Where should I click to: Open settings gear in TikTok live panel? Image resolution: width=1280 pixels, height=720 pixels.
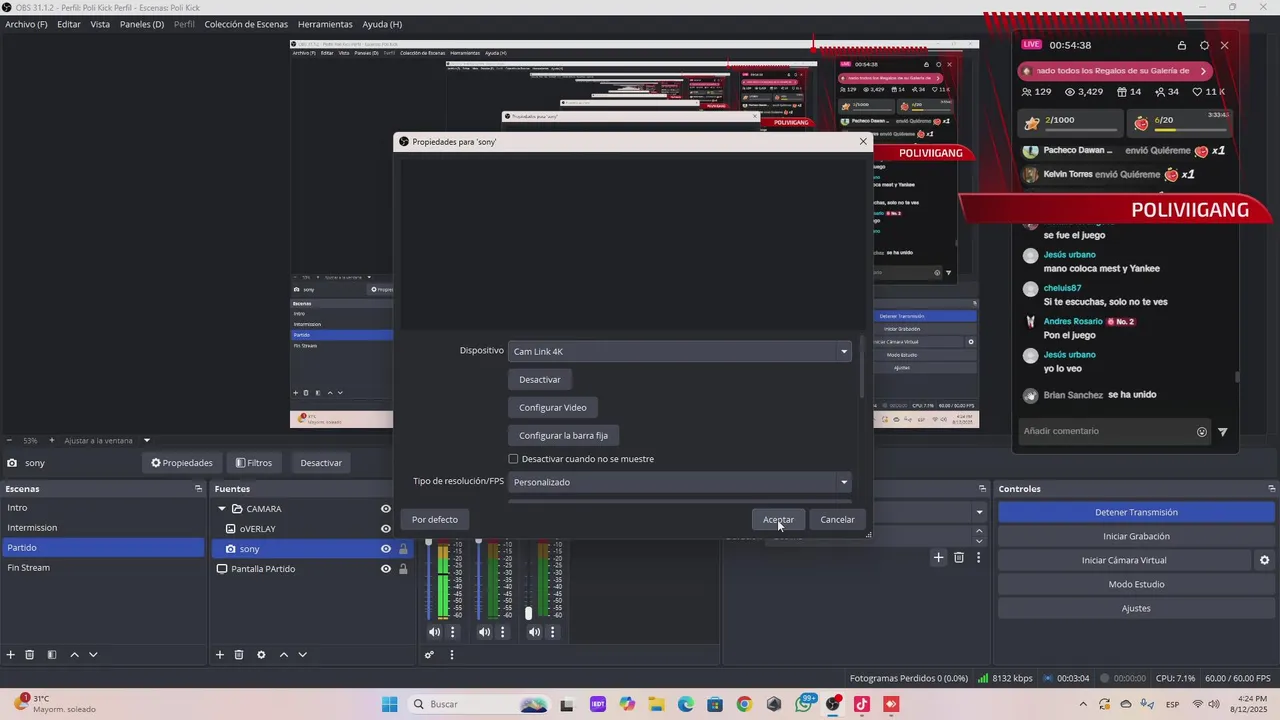1204,45
